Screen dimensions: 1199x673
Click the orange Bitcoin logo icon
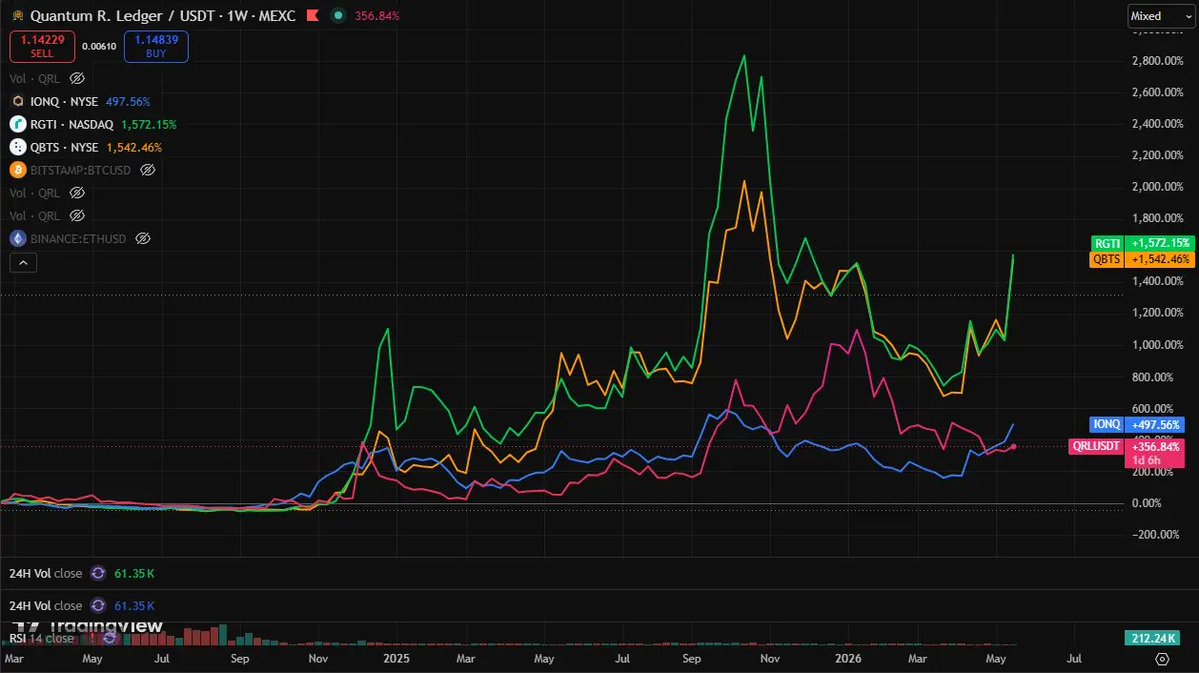coord(18,170)
